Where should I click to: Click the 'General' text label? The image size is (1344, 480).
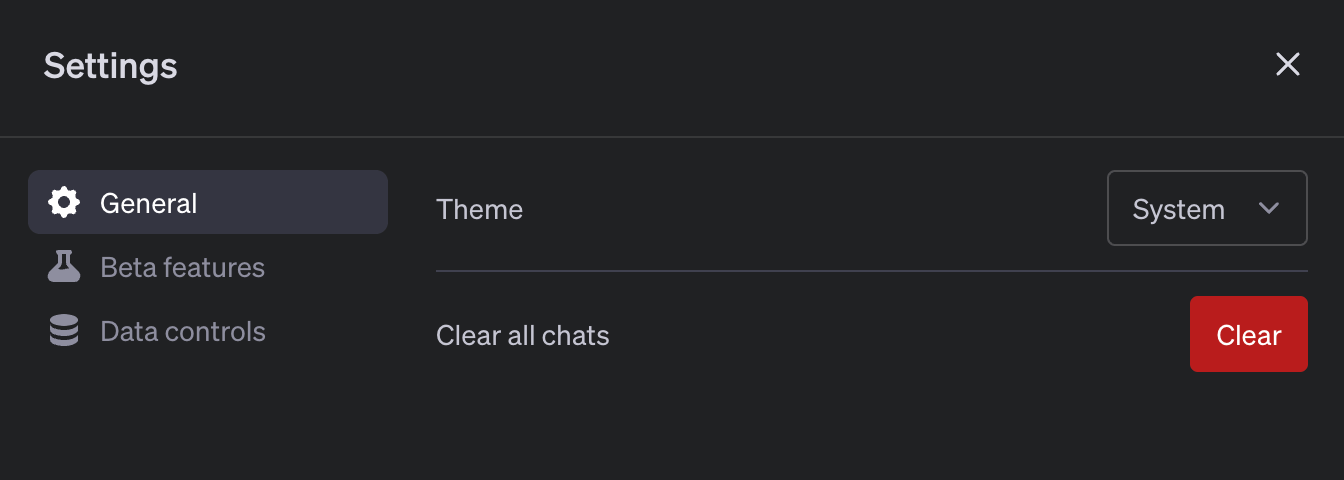tap(148, 204)
